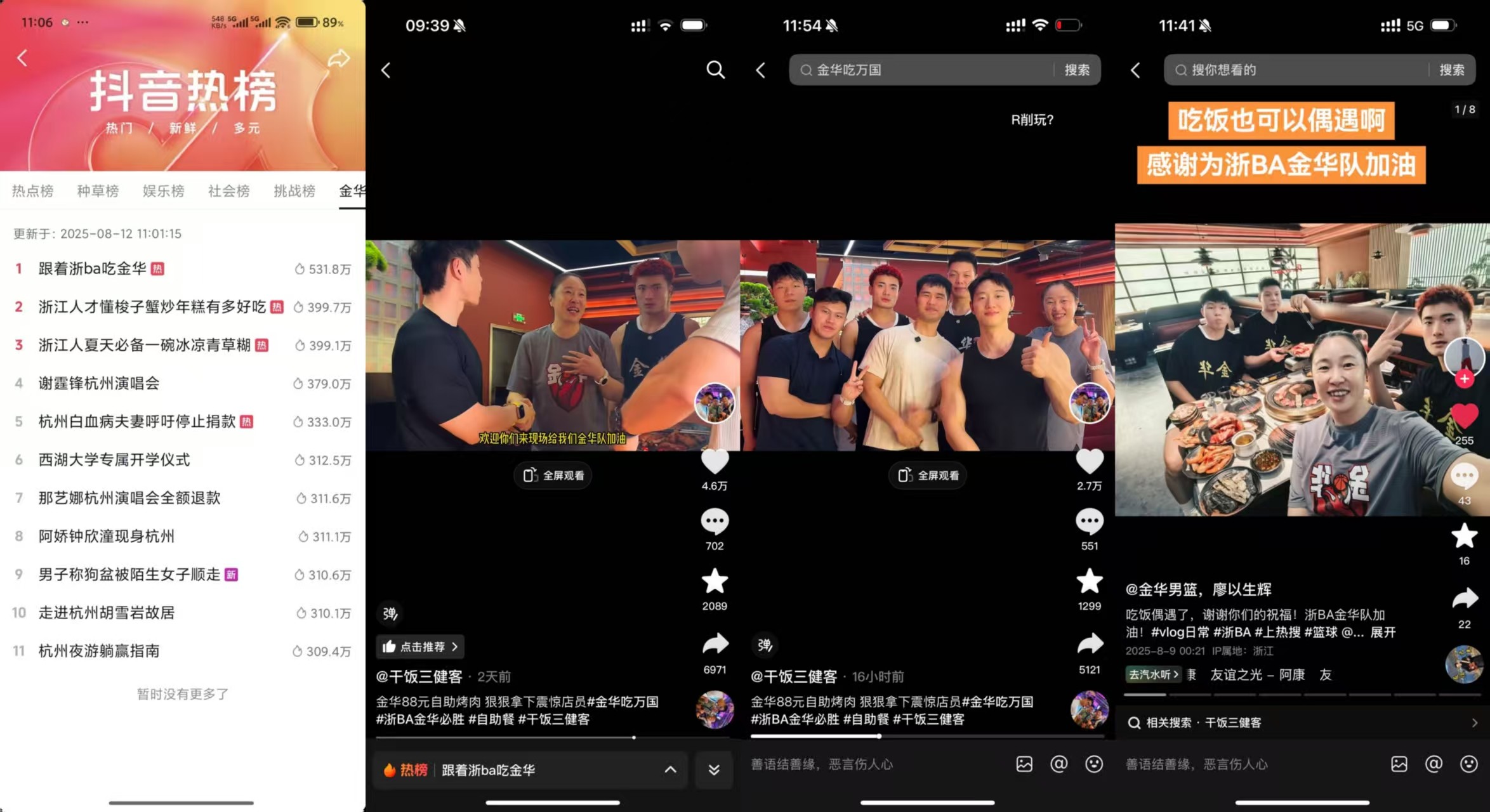This screenshot has height=812, width=1490.
Task: Open hot topic 杭州夜游躺赢指南
Action: [x=183, y=651]
